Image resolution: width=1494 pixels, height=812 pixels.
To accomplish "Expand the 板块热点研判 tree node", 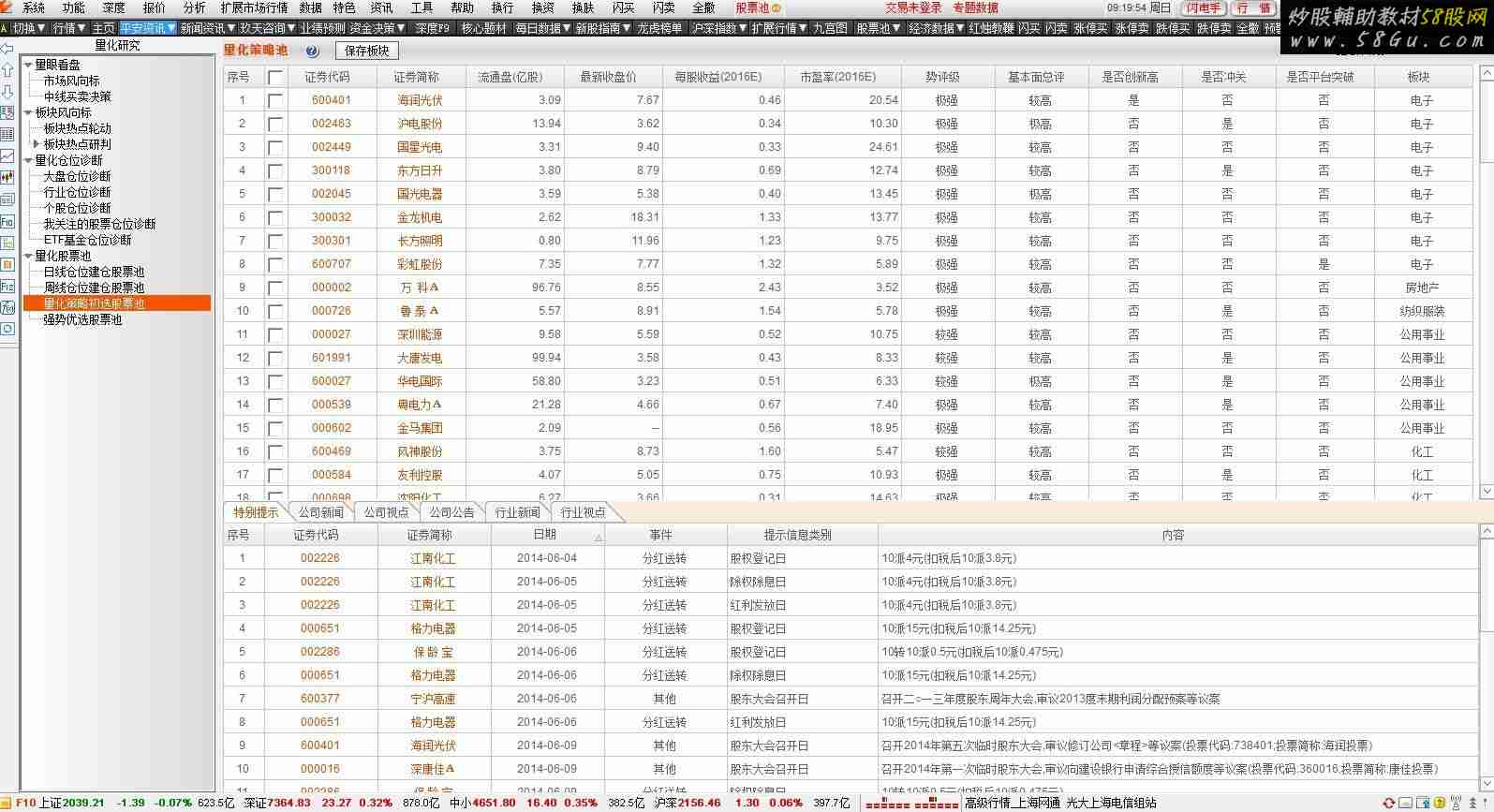I will coord(37,144).
